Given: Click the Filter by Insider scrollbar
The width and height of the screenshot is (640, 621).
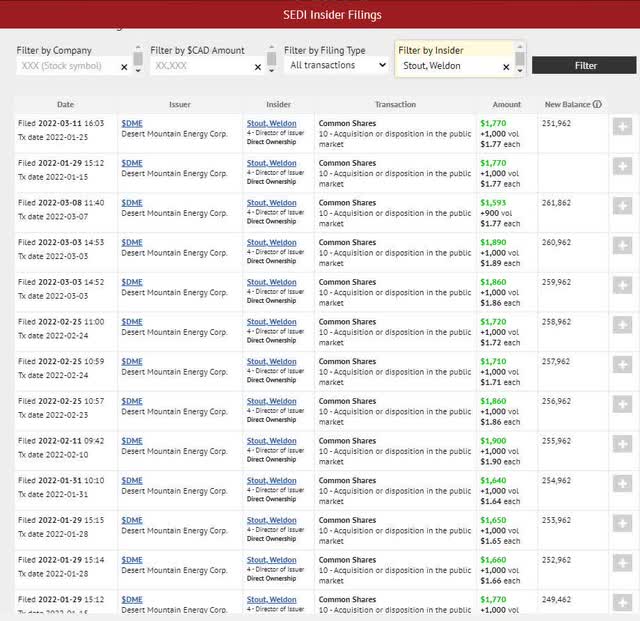Looking at the screenshot, I should click(x=520, y=59).
